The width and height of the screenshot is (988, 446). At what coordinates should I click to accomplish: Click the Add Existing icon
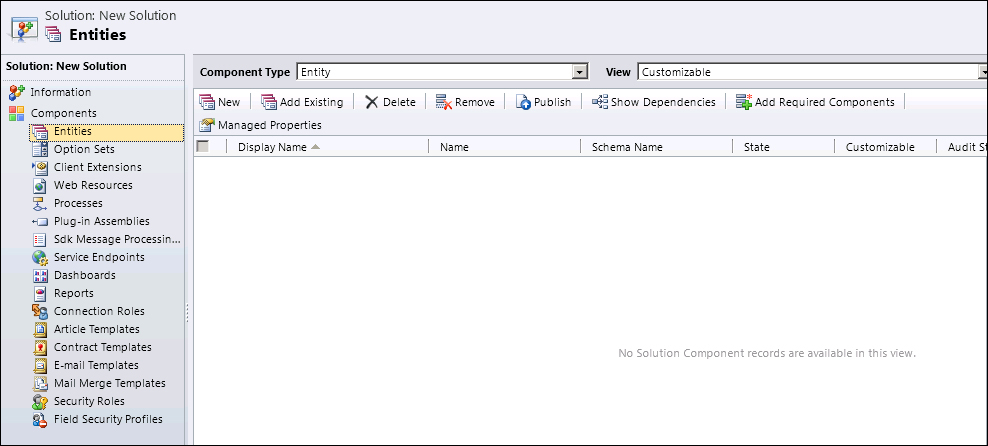coord(269,102)
